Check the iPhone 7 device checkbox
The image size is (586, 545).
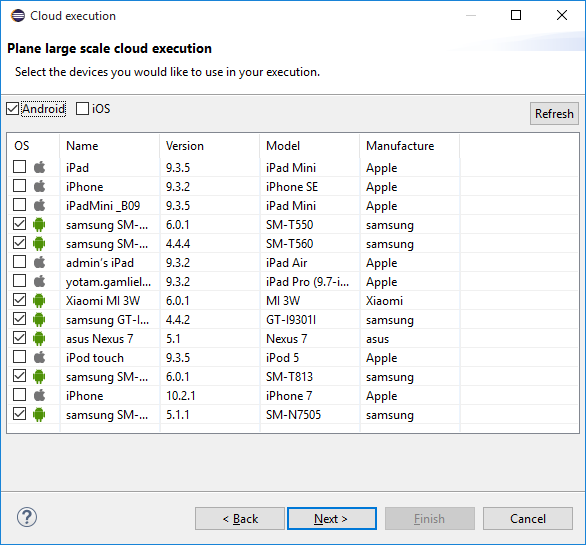point(19,395)
